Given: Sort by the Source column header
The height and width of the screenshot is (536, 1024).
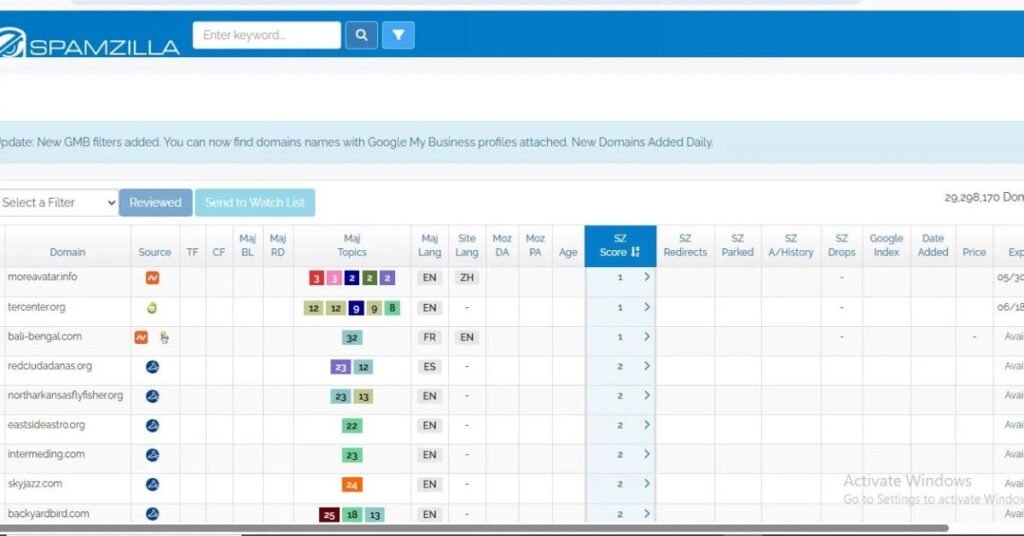Looking at the screenshot, I should tap(155, 252).
